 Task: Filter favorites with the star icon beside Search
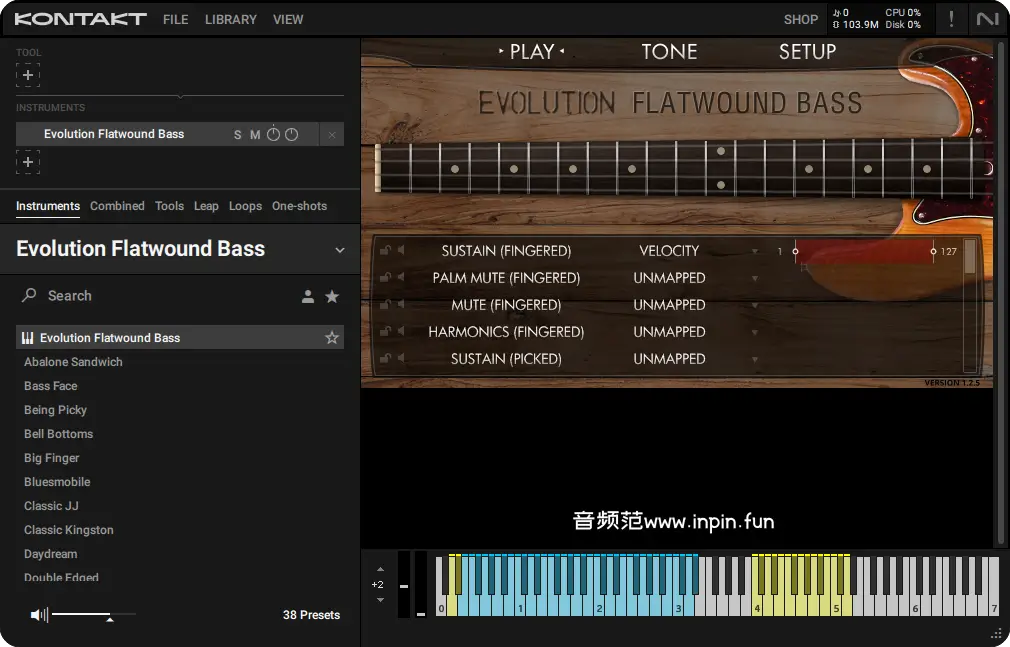coord(332,296)
